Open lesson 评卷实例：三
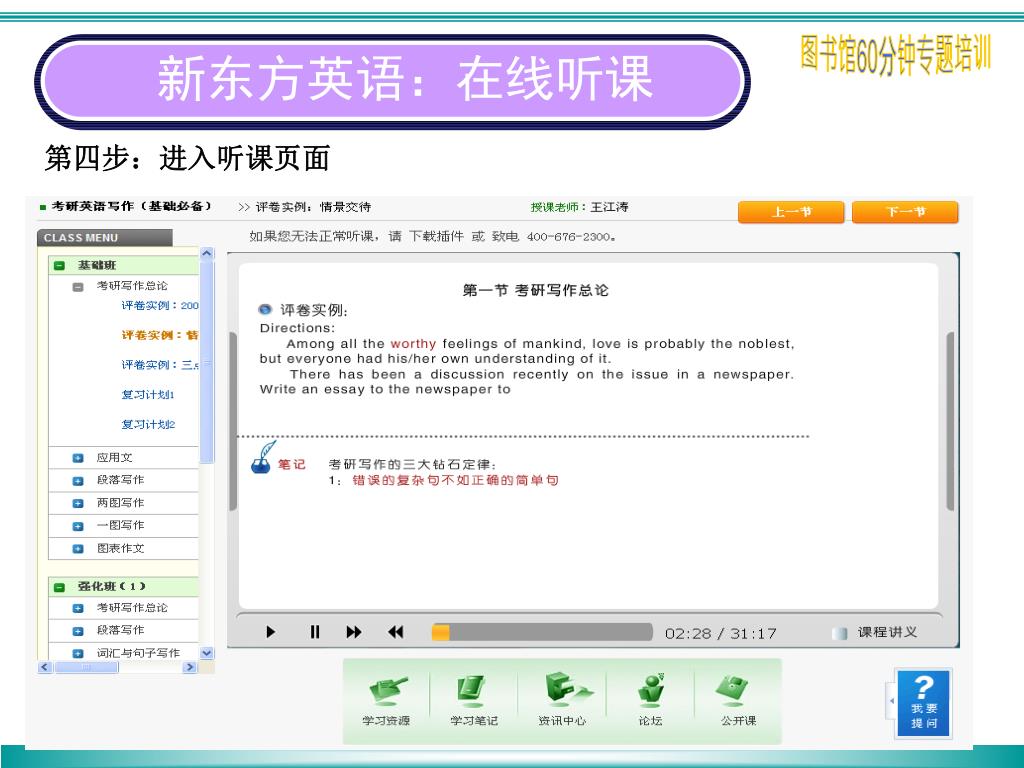The height and width of the screenshot is (768, 1024). click(x=159, y=364)
